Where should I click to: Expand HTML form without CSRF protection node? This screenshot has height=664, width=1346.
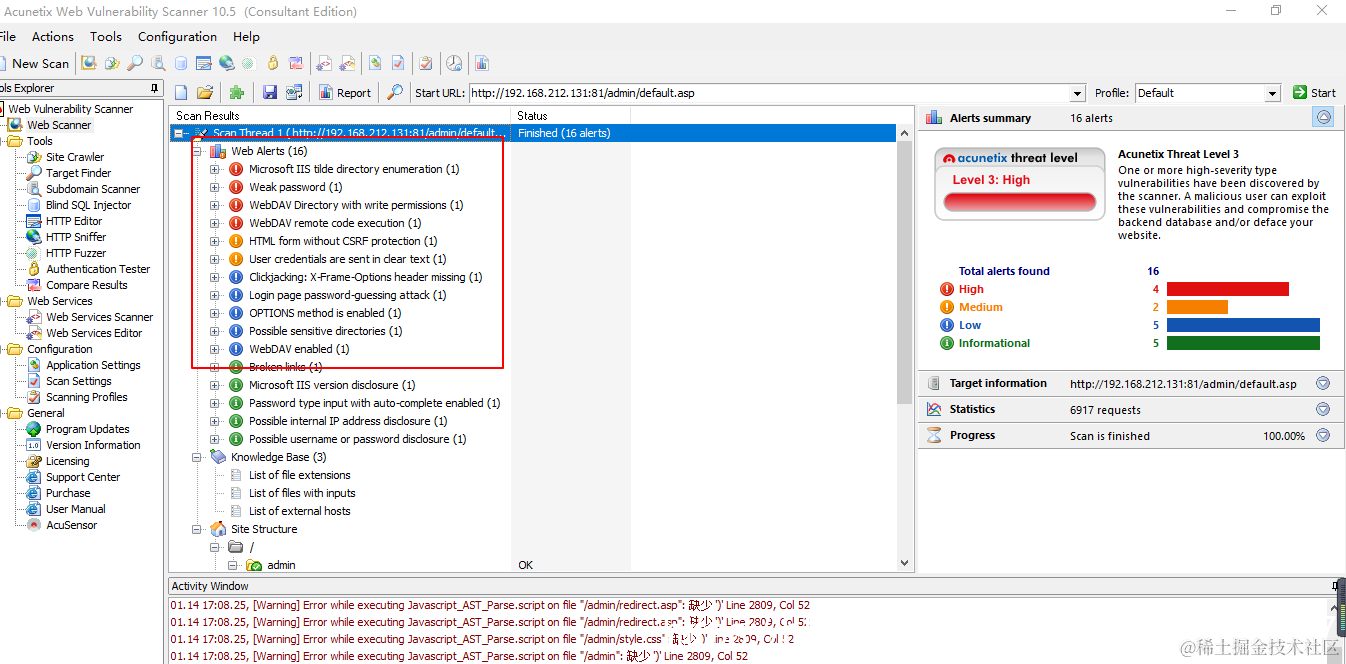coord(215,241)
